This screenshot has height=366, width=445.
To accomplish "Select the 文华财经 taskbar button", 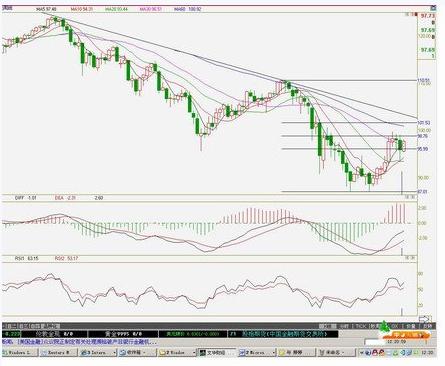I will (217, 352).
